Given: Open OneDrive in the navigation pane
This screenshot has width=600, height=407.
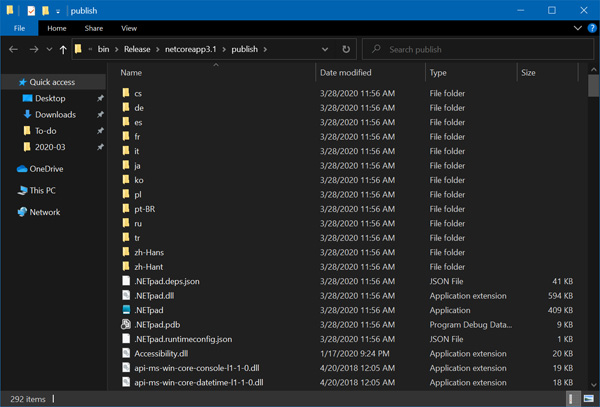Looking at the screenshot, I should [46, 169].
